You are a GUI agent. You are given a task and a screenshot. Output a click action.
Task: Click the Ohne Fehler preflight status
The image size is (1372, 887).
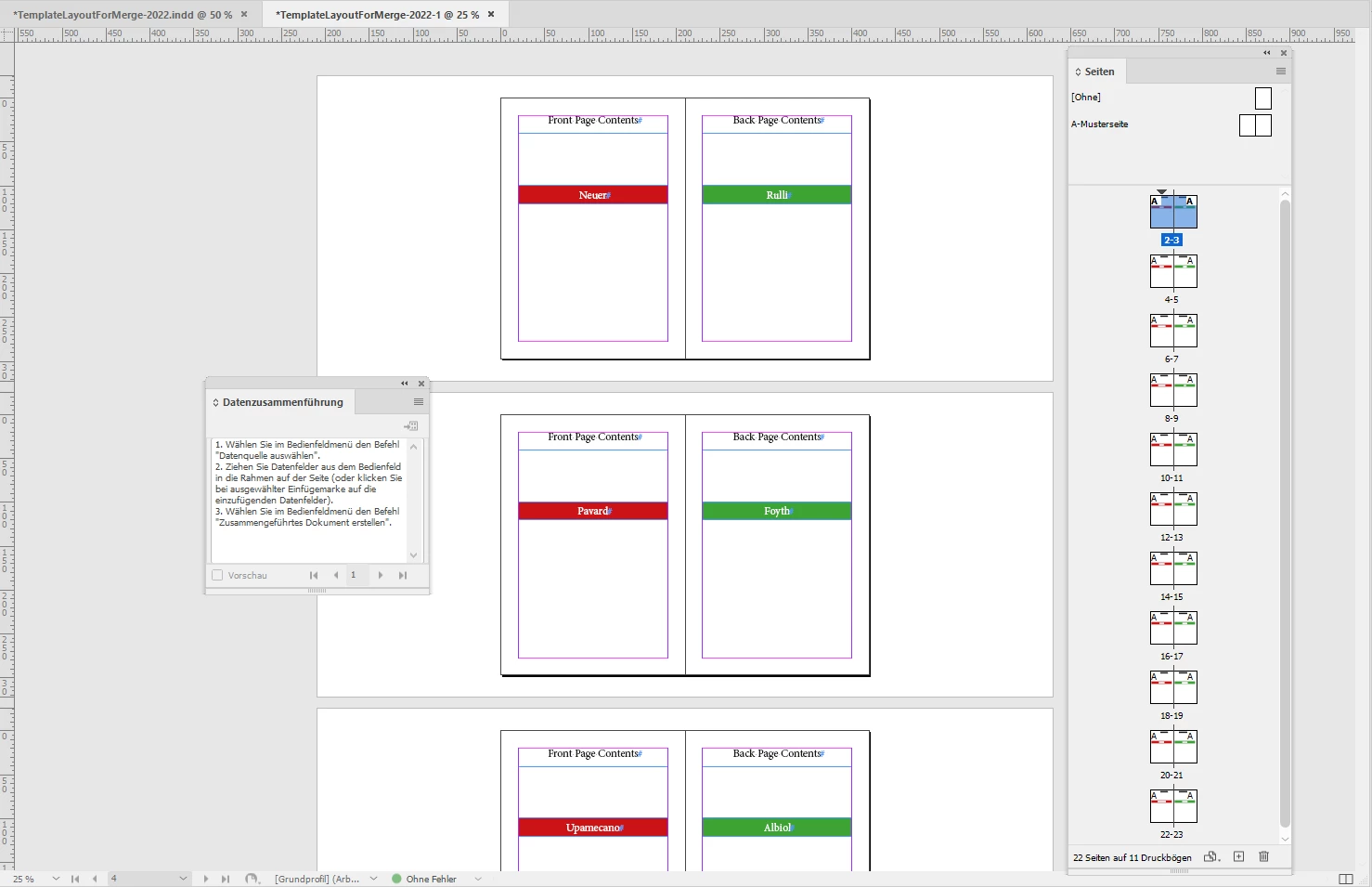(x=424, y=879)
